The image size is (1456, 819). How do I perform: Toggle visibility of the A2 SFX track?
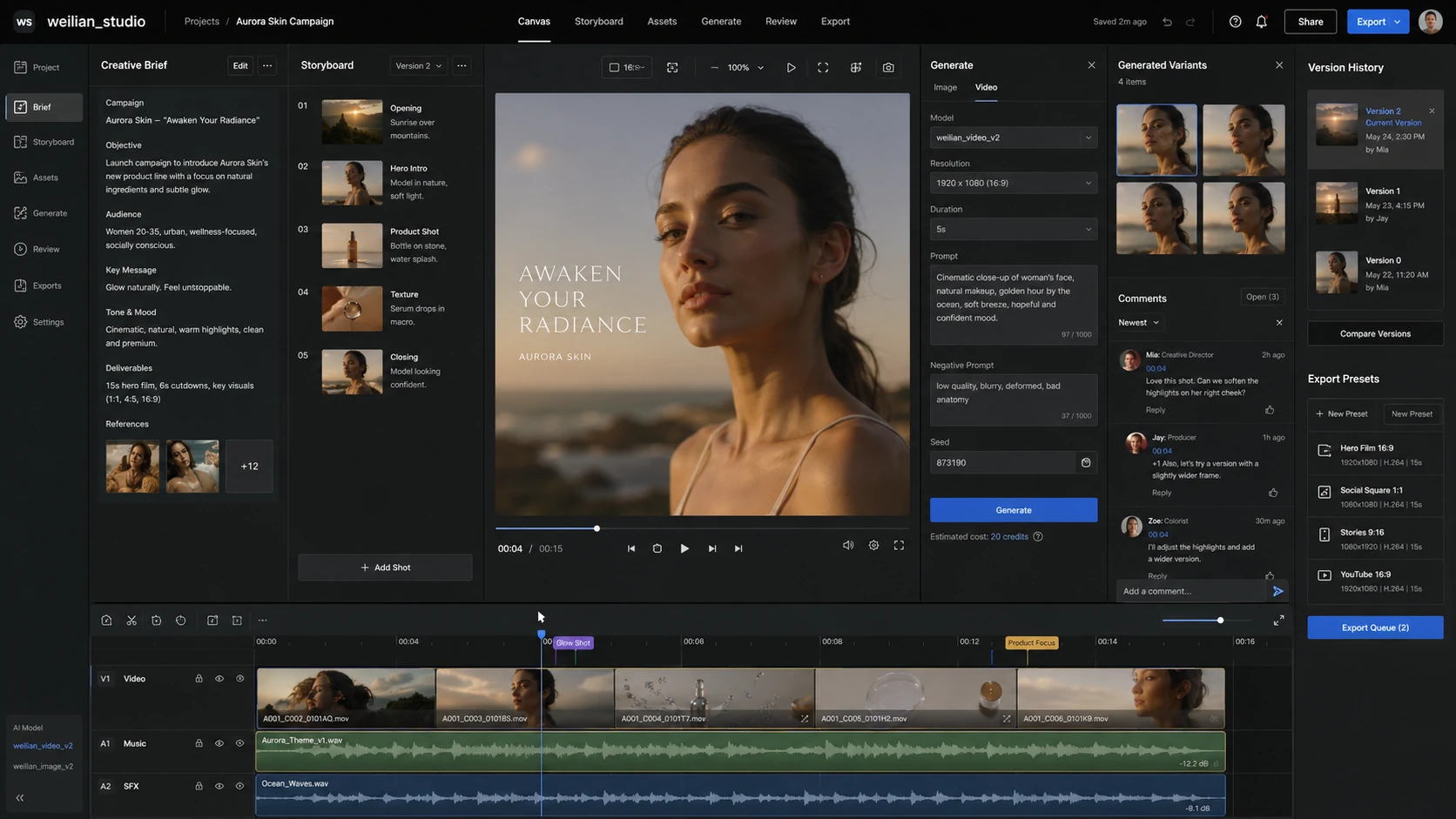click(219, 786)
